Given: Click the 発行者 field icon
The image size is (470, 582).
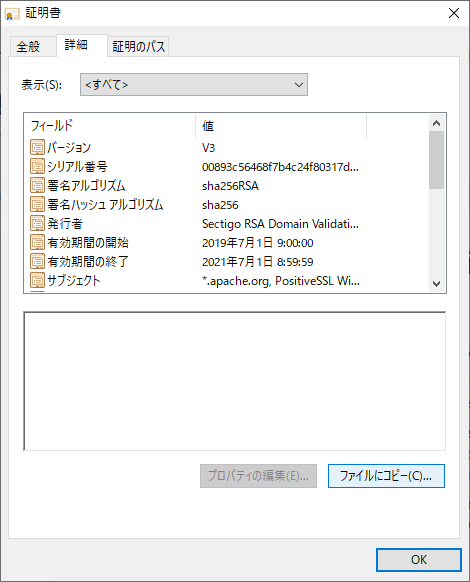Looking at the screenshot, I should pos(37,223).
